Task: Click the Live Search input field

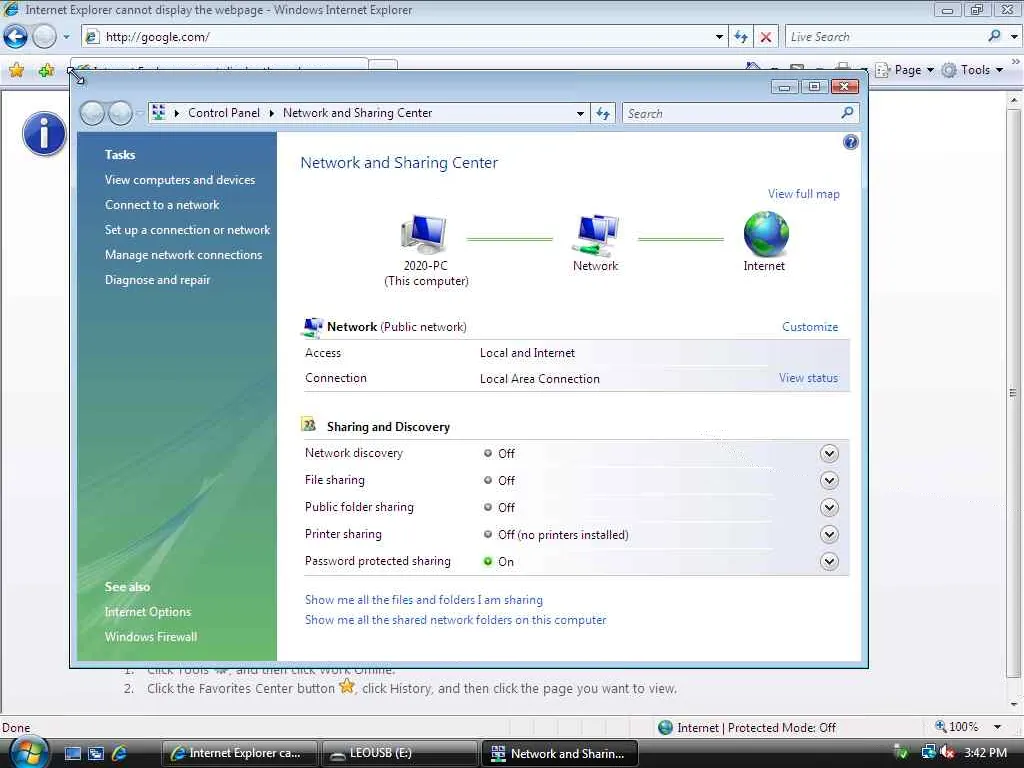Action: tap(885, 37)
